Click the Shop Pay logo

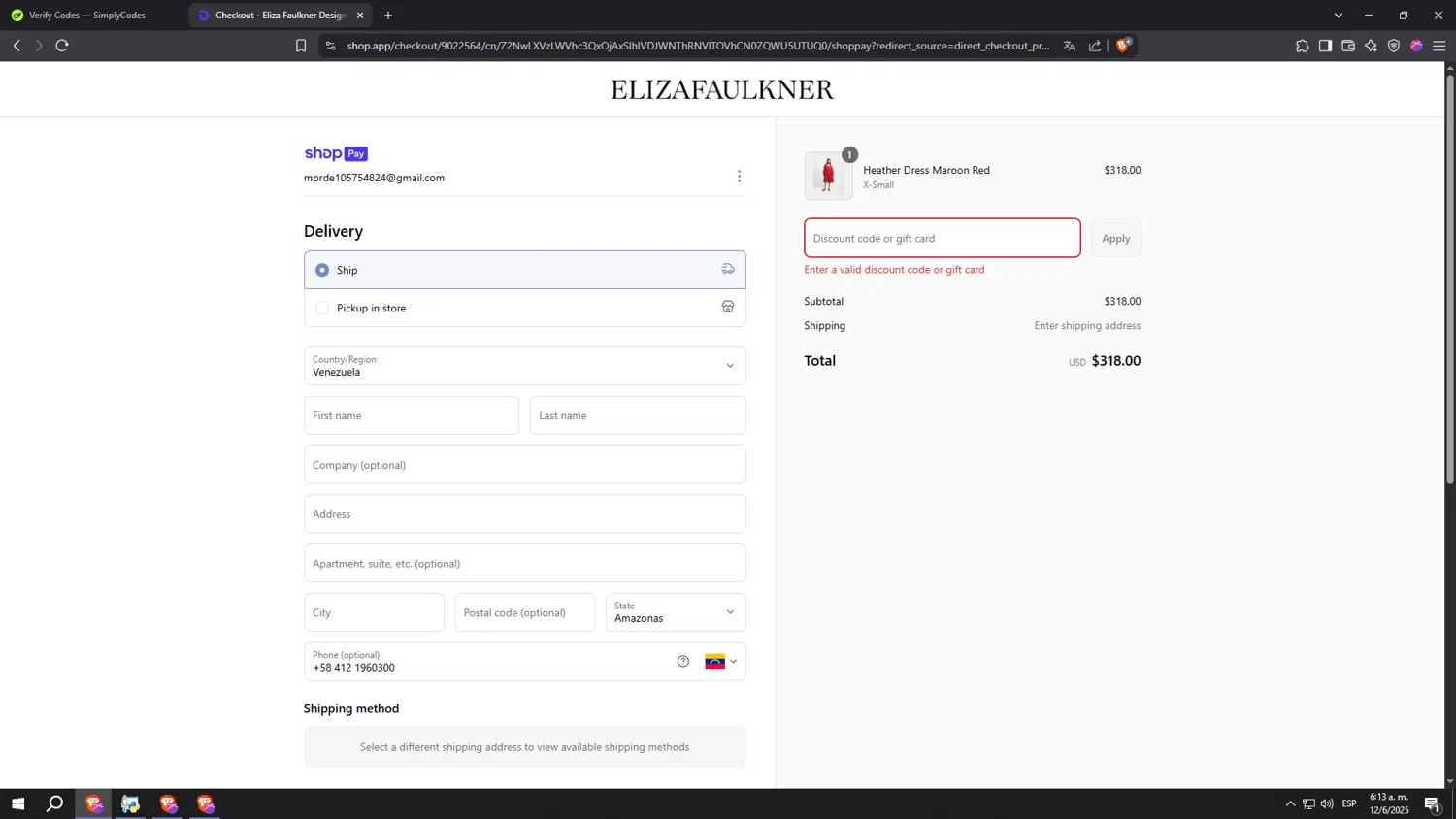pyautogui.click(x=336, y=153)
